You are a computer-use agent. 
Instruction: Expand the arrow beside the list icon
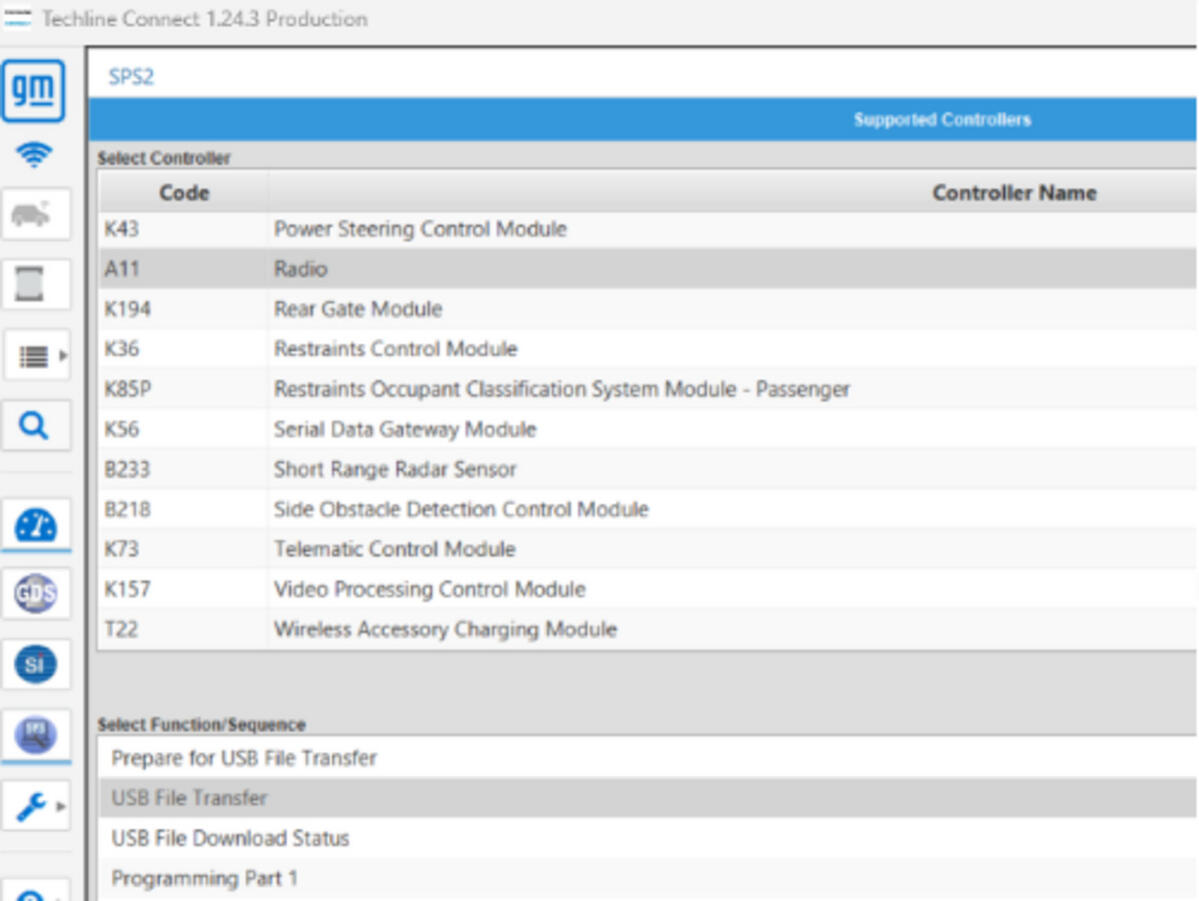tap(63, 356)
